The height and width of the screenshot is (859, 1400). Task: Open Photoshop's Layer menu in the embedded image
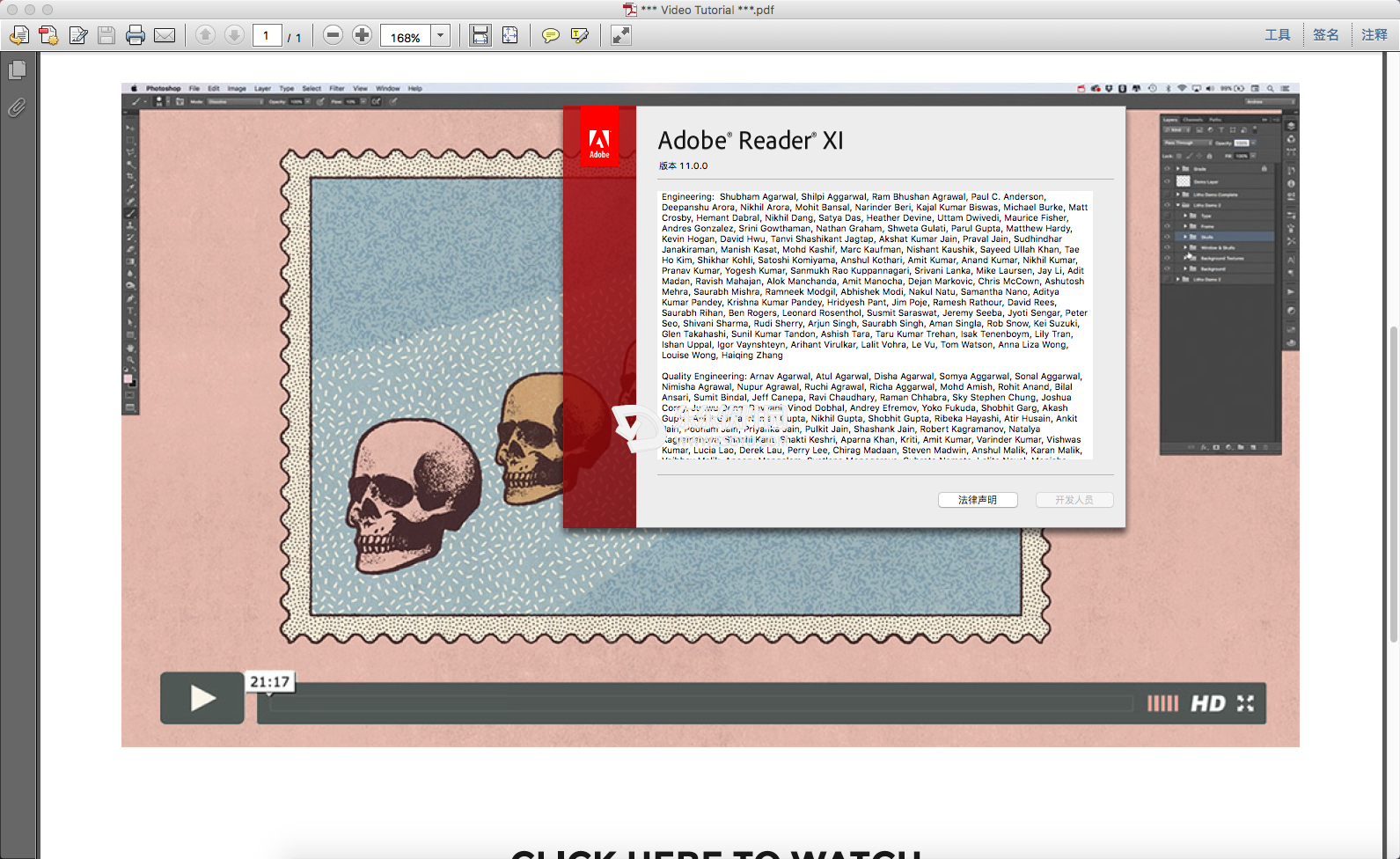tap(263, 89)
